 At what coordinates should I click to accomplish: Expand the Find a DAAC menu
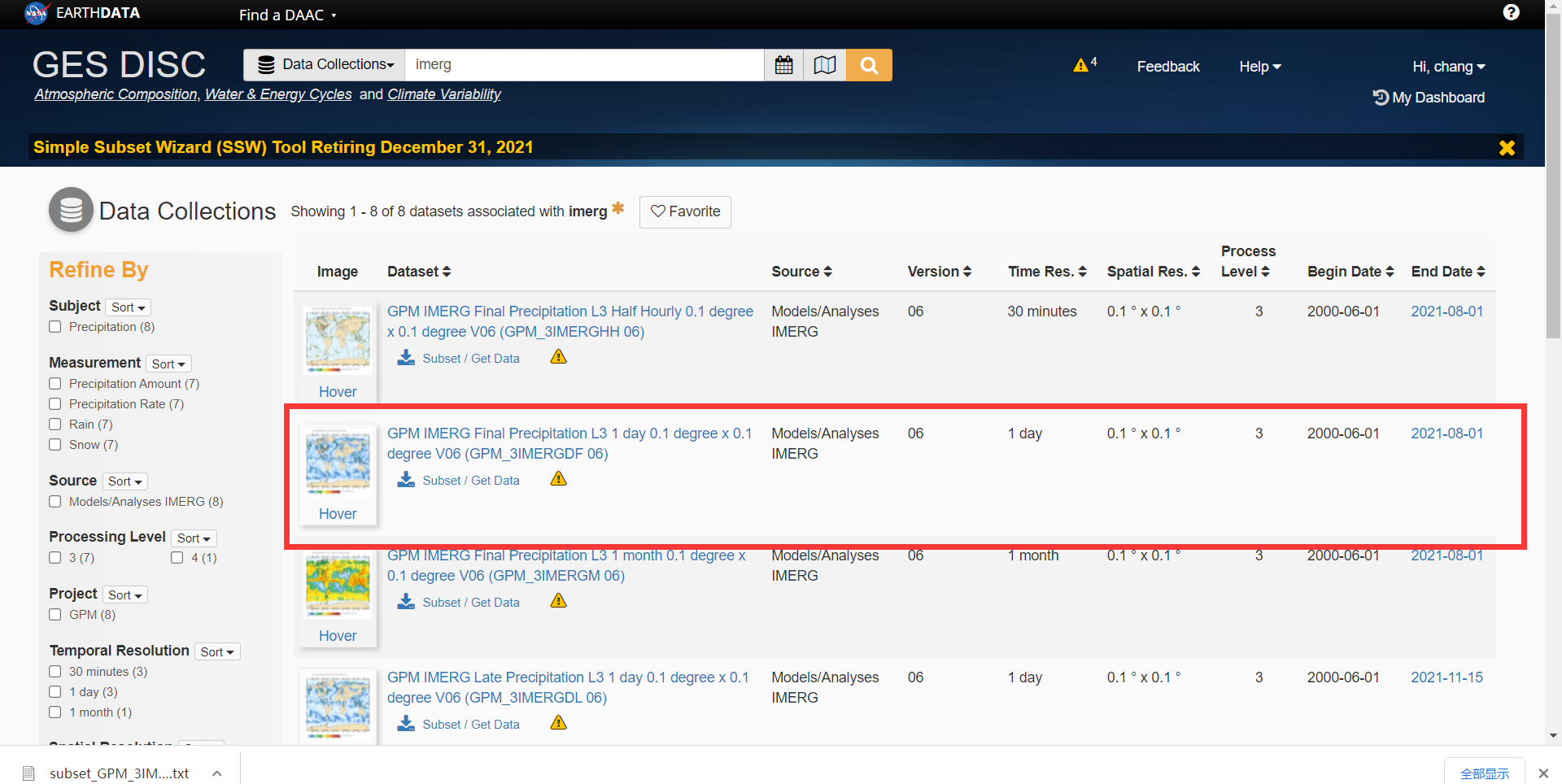[x=287, y=15]
